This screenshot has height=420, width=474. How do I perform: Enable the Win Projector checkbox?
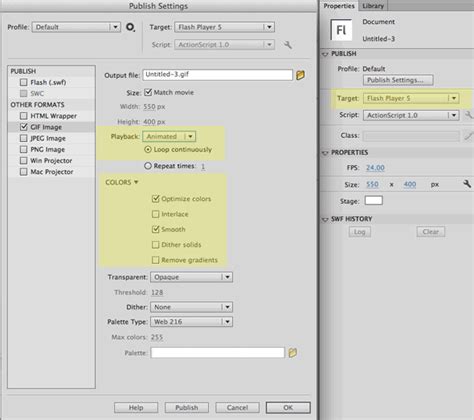point(23,160)
